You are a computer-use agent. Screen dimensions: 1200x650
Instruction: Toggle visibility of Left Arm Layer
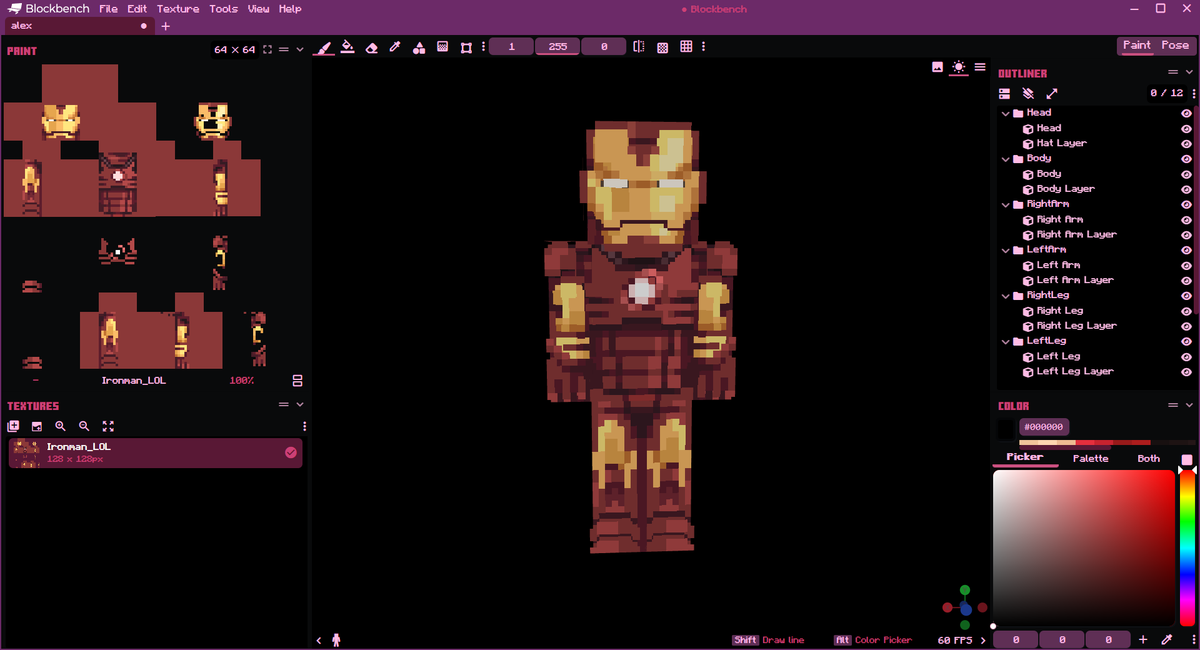tap(1186, 280)
